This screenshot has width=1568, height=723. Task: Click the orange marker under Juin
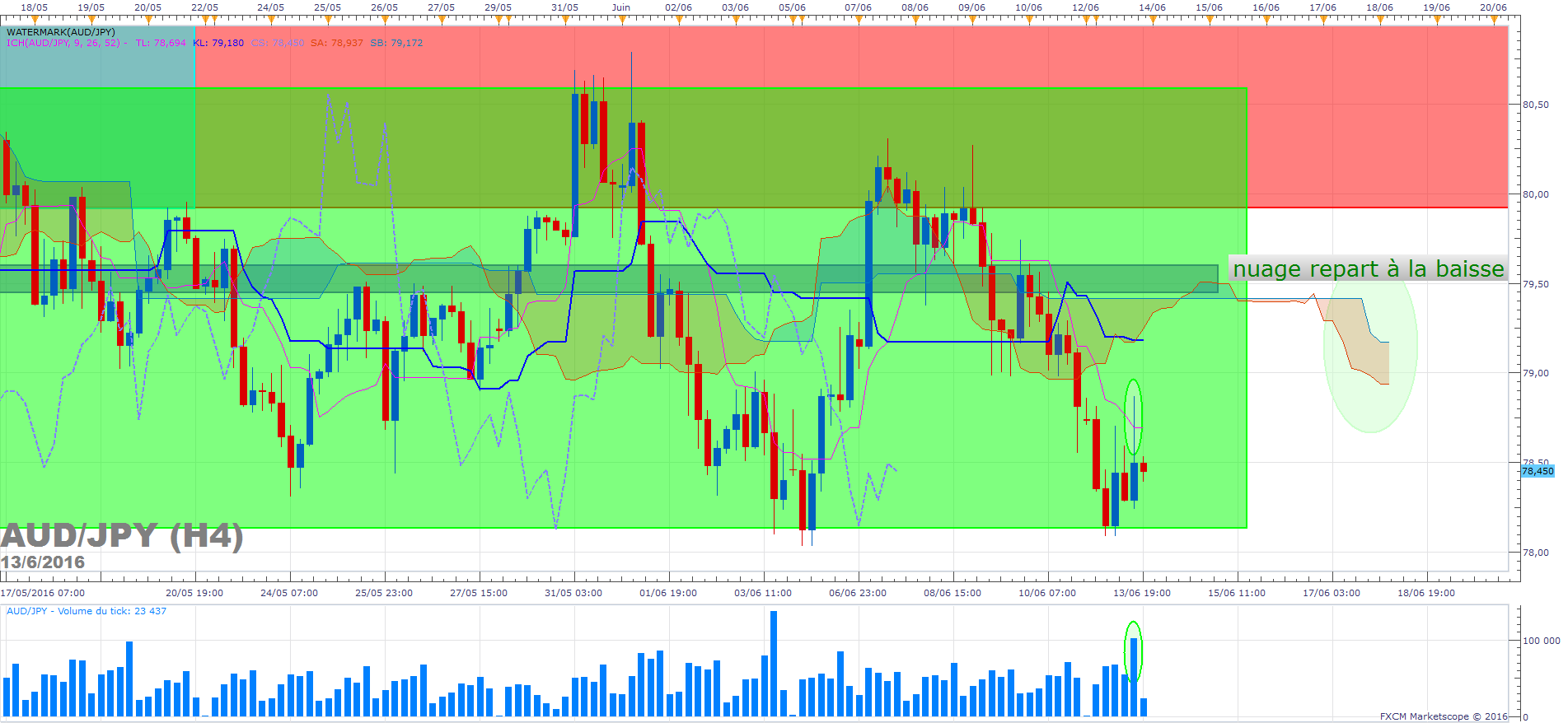621,18
